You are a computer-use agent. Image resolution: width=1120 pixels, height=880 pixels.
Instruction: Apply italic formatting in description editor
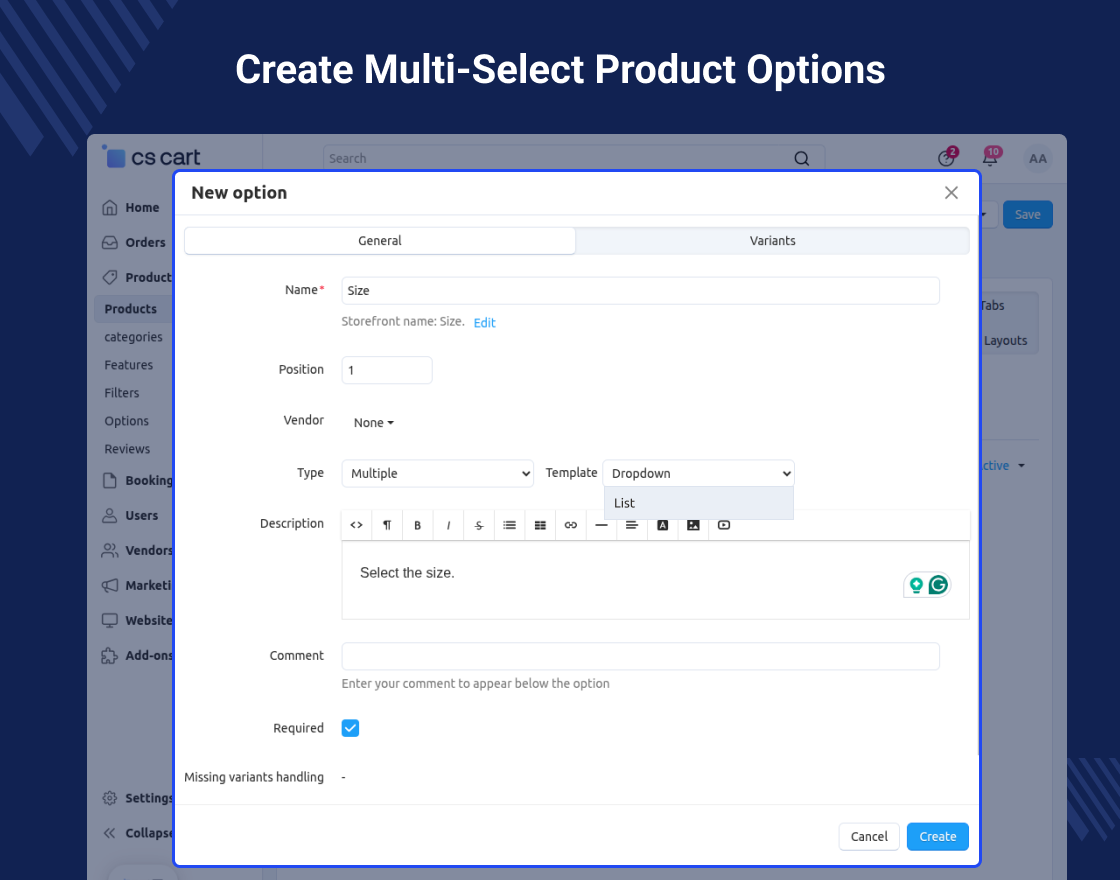click(448, 525)
